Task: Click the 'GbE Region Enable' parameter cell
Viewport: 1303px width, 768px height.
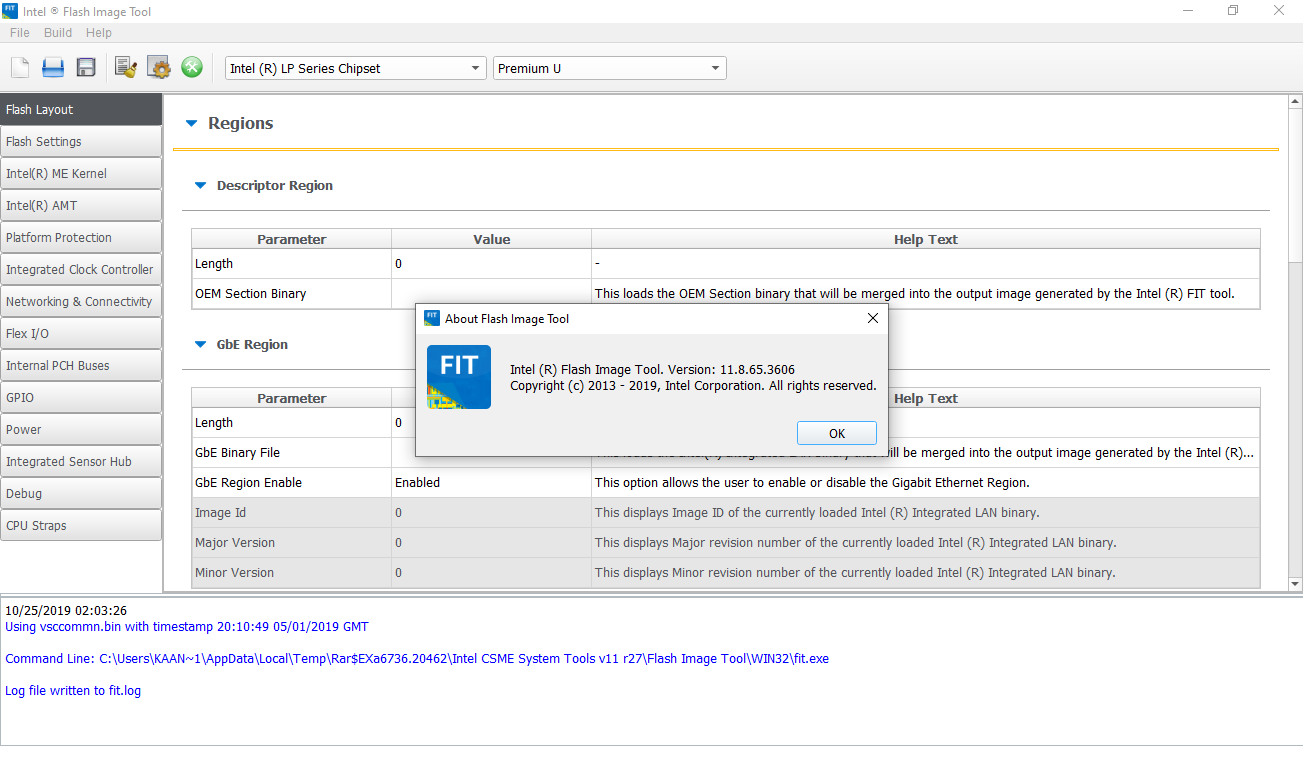Action: pyautogui.click(x=292, y=483)
